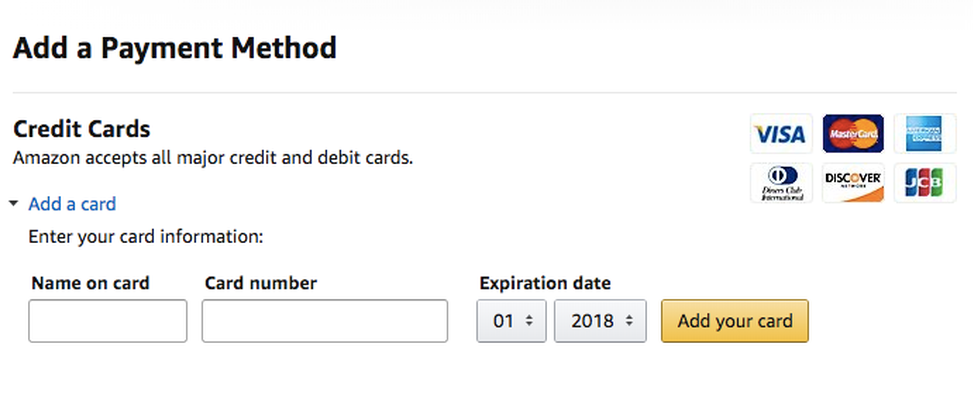Click the Enter your card information text
973x405 pixels.
(x=146, y=238)
